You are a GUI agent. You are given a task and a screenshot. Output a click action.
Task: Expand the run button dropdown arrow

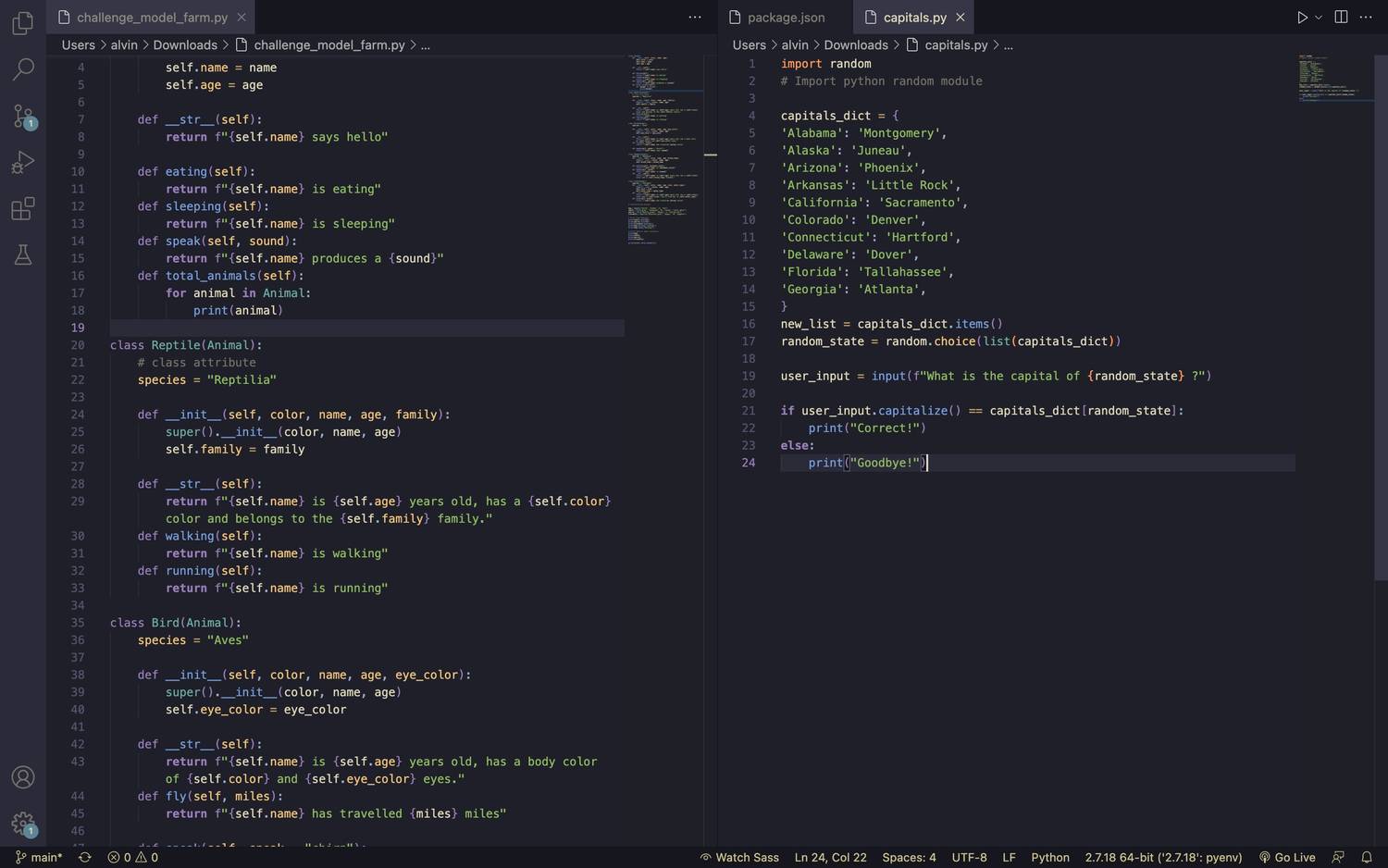(1319, 18)
